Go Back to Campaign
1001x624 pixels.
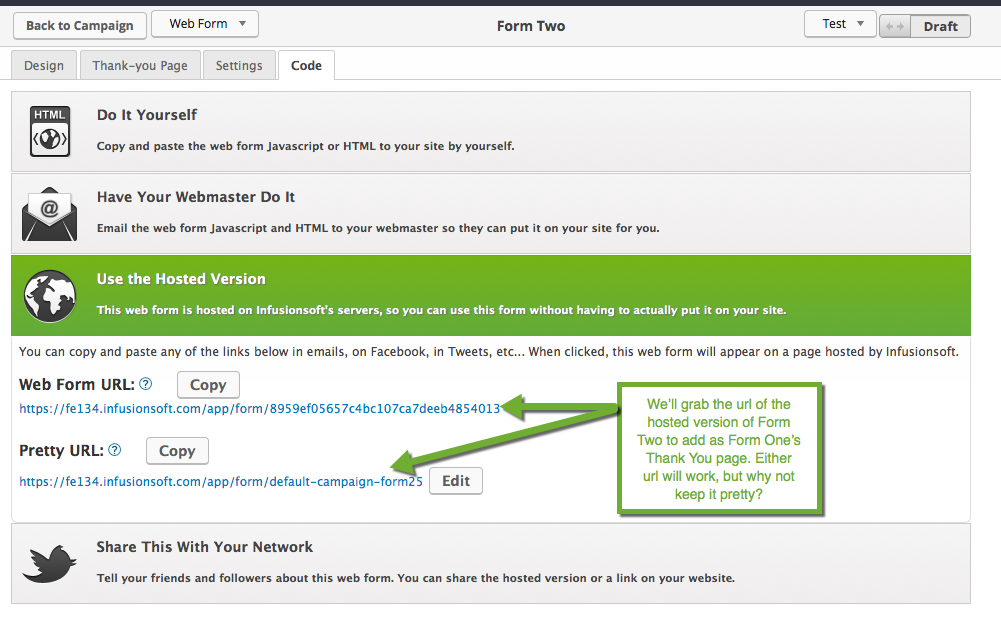[80, 26]
